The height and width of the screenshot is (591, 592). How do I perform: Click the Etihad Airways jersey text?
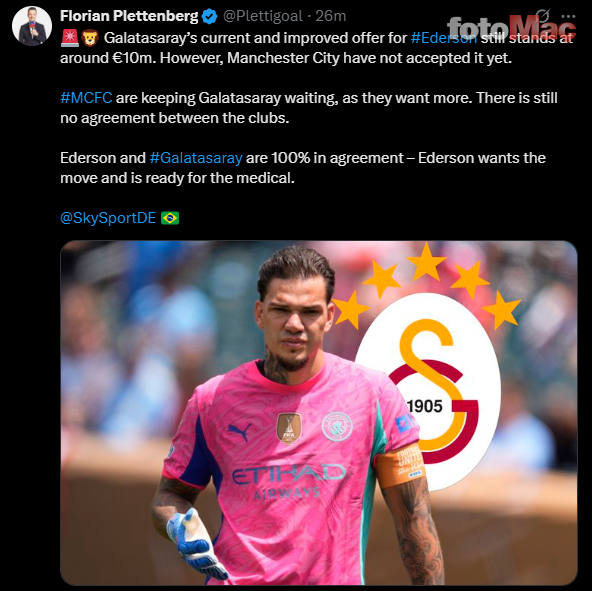[x=288, y=481]
